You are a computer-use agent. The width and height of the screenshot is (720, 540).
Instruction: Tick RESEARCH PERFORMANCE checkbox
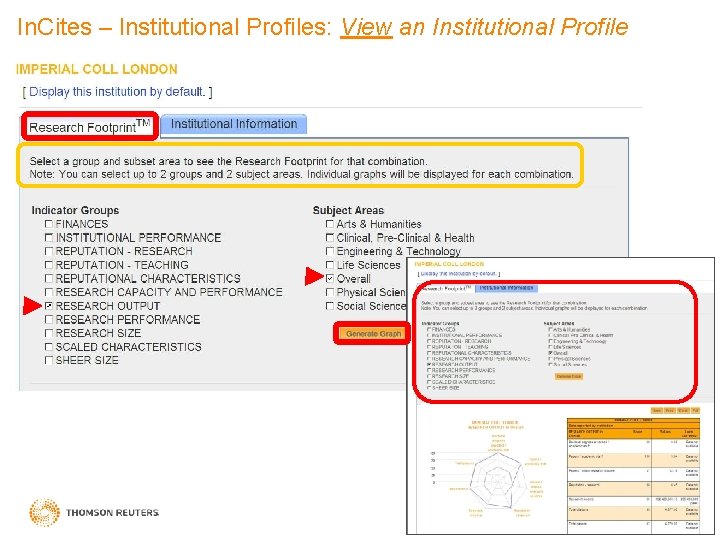49,319
